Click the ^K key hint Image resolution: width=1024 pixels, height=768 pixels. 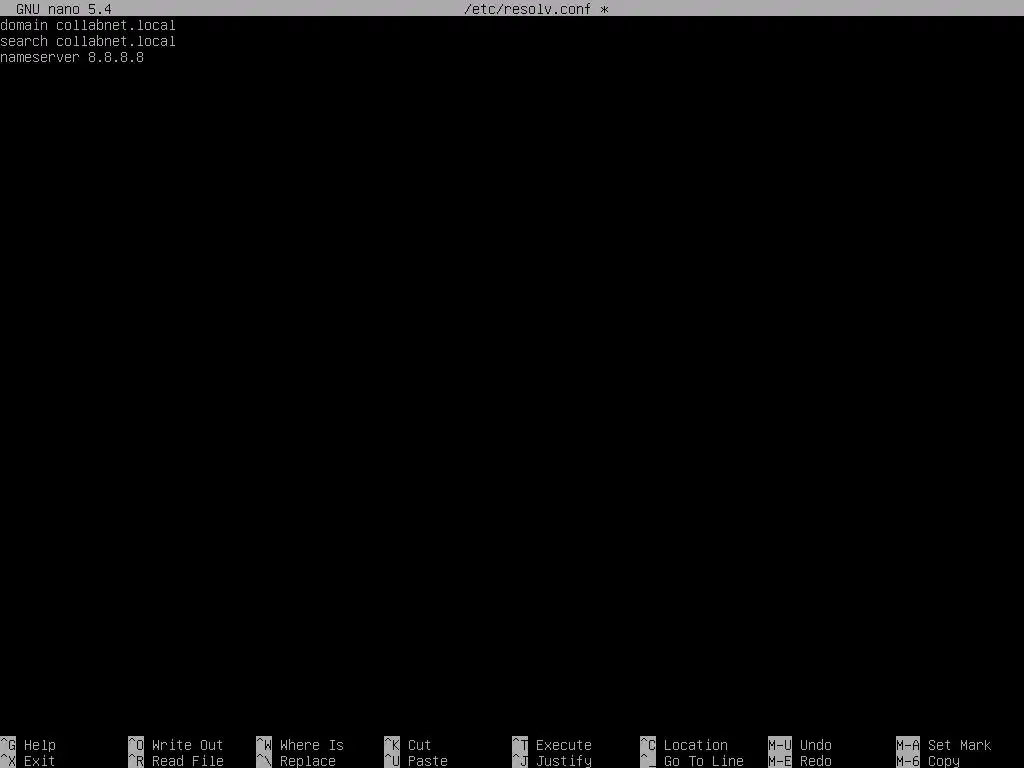[x=392, y=745]
